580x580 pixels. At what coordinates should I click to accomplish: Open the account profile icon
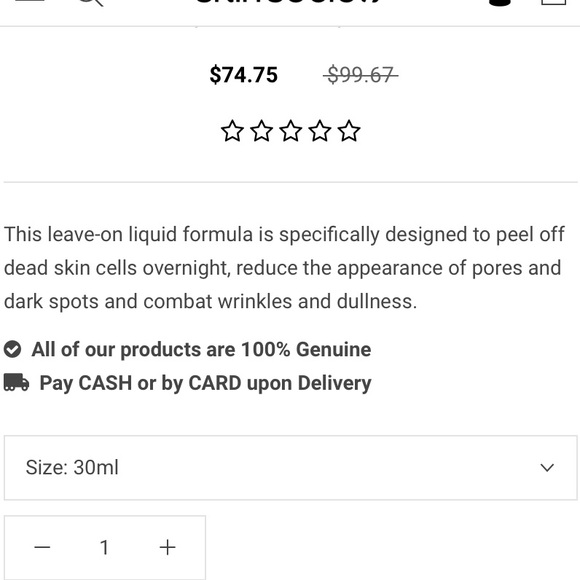tap(499, 2)
